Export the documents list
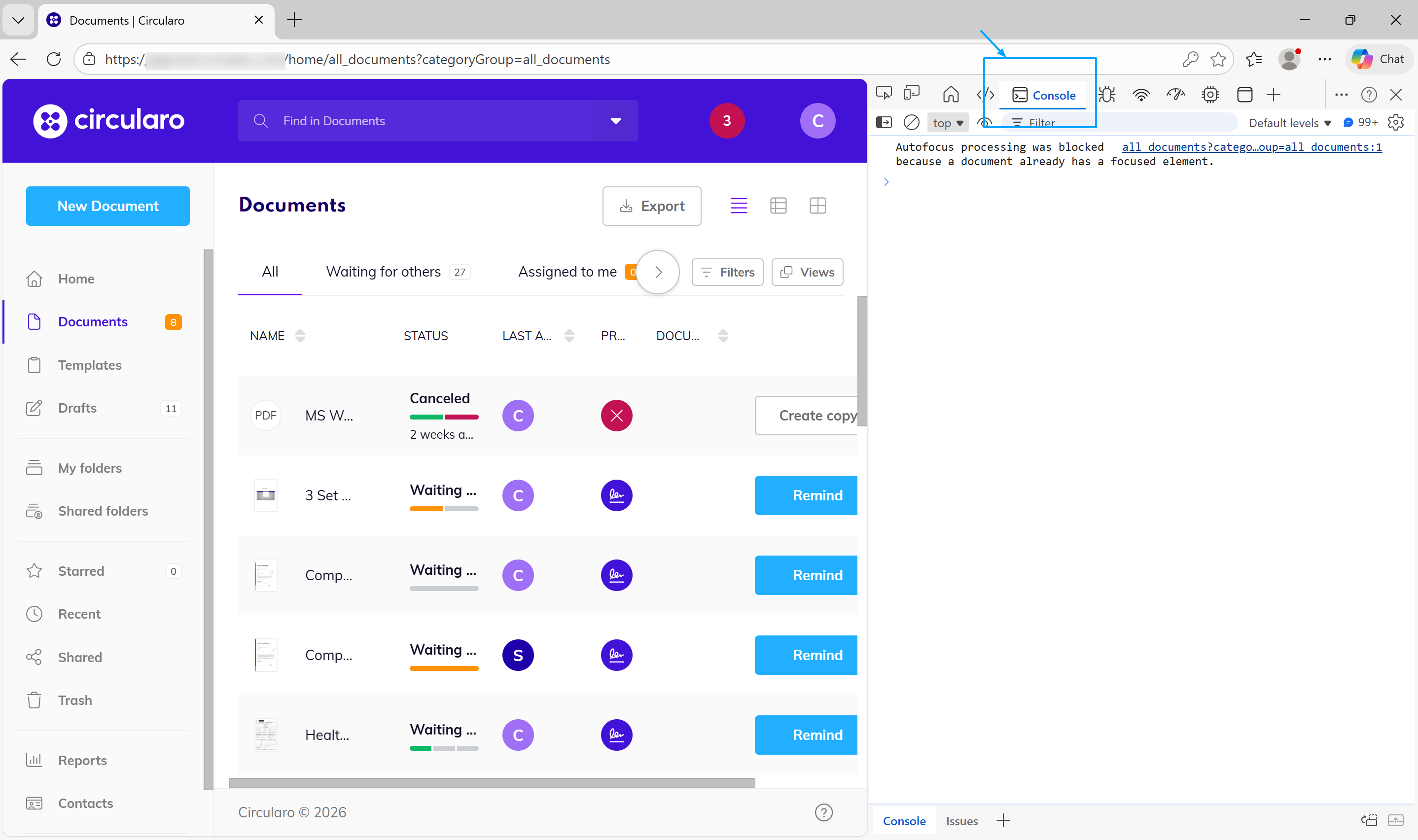The image size is (1418, 840). click(651, 206)
